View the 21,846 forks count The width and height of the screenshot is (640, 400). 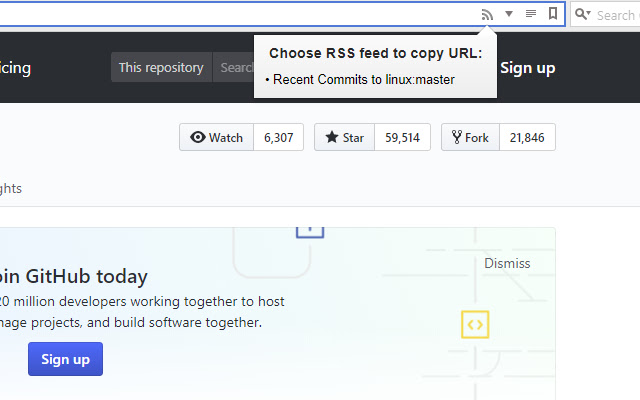coord(527,137)
